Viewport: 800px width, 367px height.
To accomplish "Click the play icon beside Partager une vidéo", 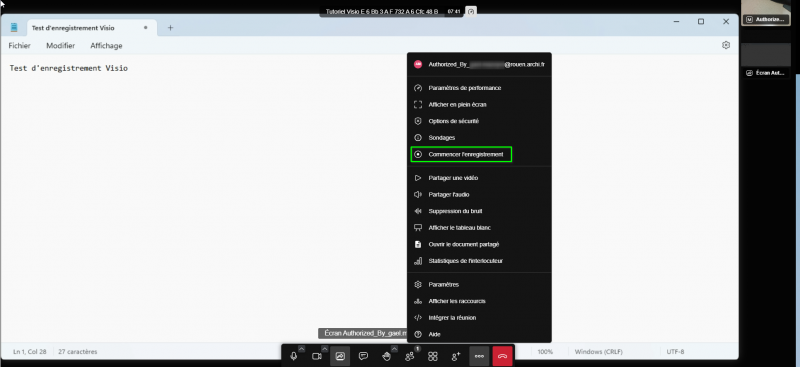I will (x=418, y=178).
